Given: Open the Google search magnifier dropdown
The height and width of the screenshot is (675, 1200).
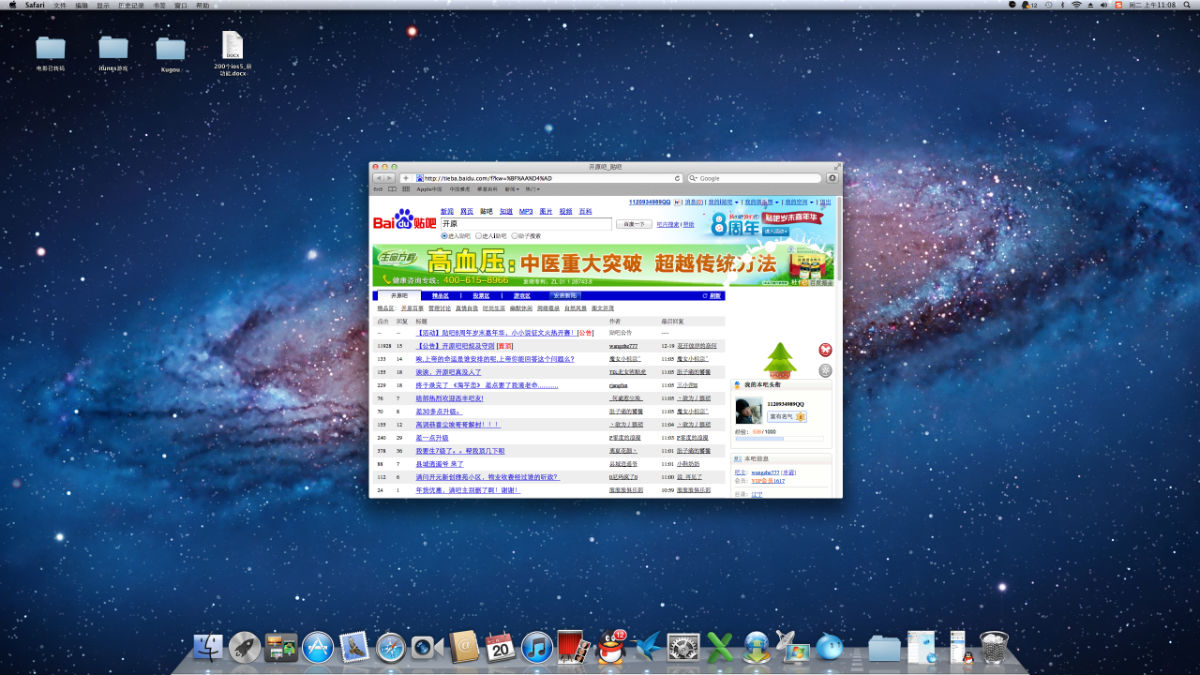Looking at the screenshot, I should point(692,178).
